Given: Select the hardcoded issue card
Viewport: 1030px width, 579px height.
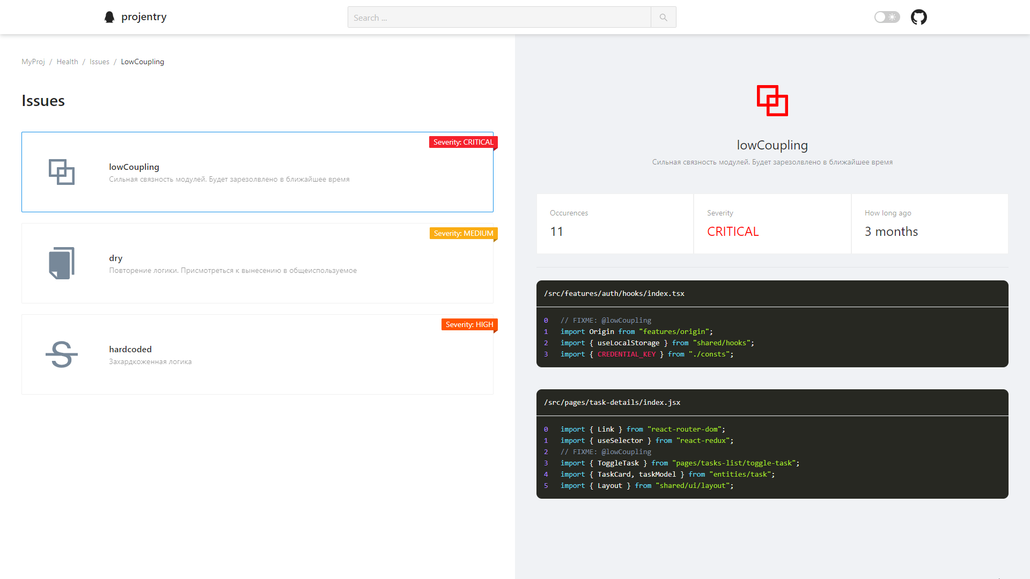Looking at the screenshot, I should (x=257, y=353).
